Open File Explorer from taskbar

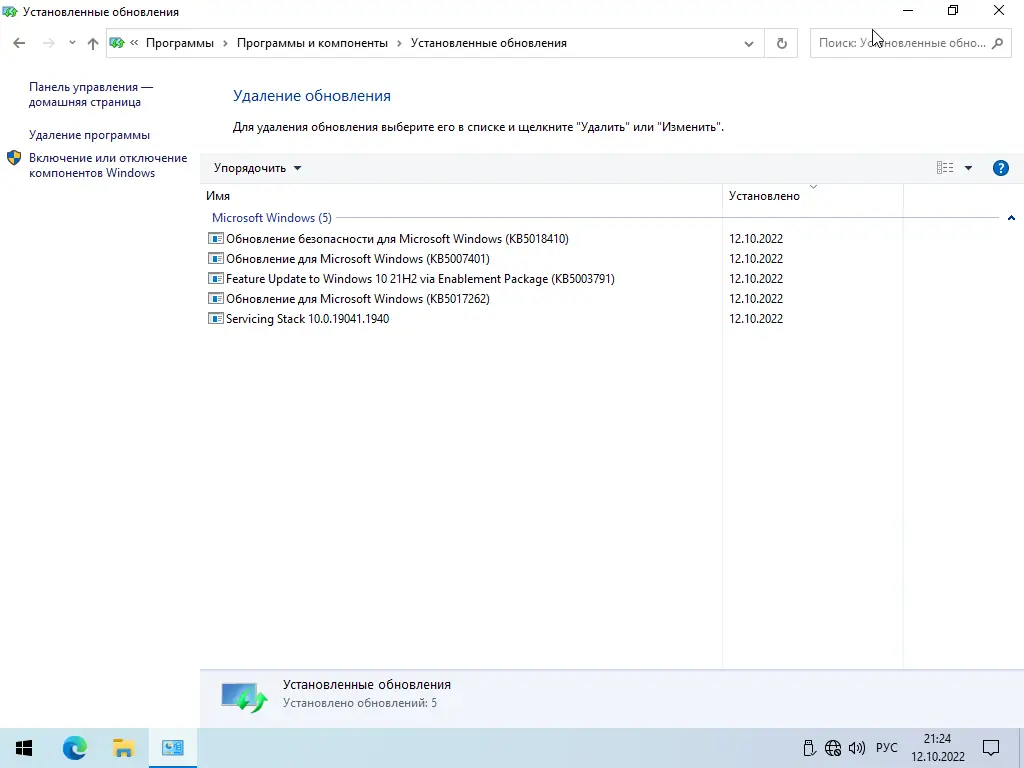[x=123, y=748]
